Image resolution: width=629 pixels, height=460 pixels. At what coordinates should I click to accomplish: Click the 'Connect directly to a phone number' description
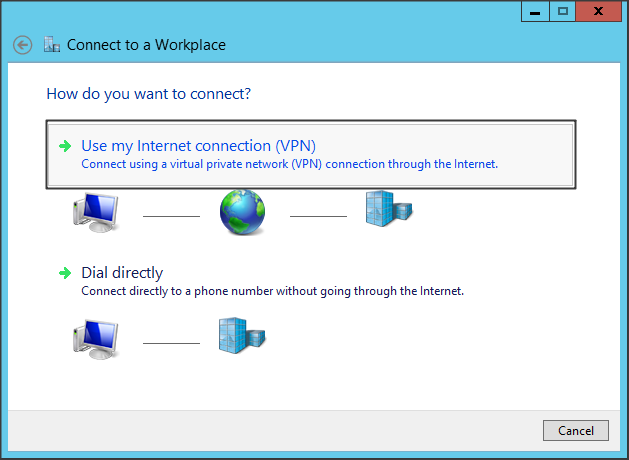[272, 291]
